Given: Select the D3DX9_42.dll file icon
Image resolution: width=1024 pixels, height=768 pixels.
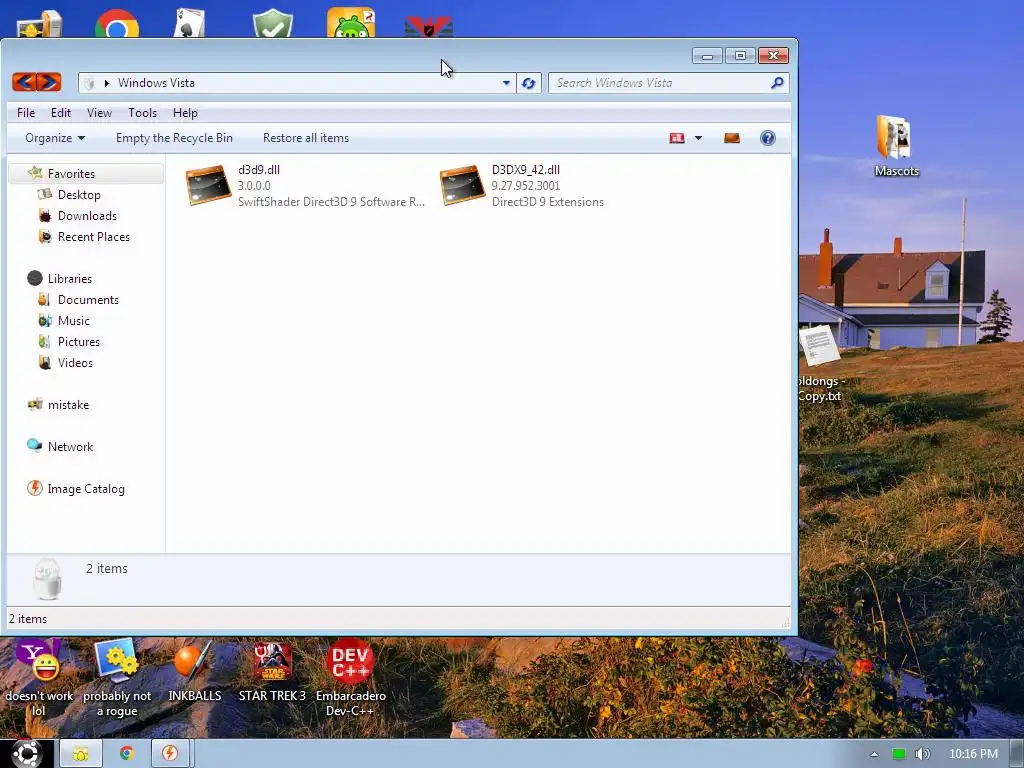Looking at the screenshot, I should point(462,185).
